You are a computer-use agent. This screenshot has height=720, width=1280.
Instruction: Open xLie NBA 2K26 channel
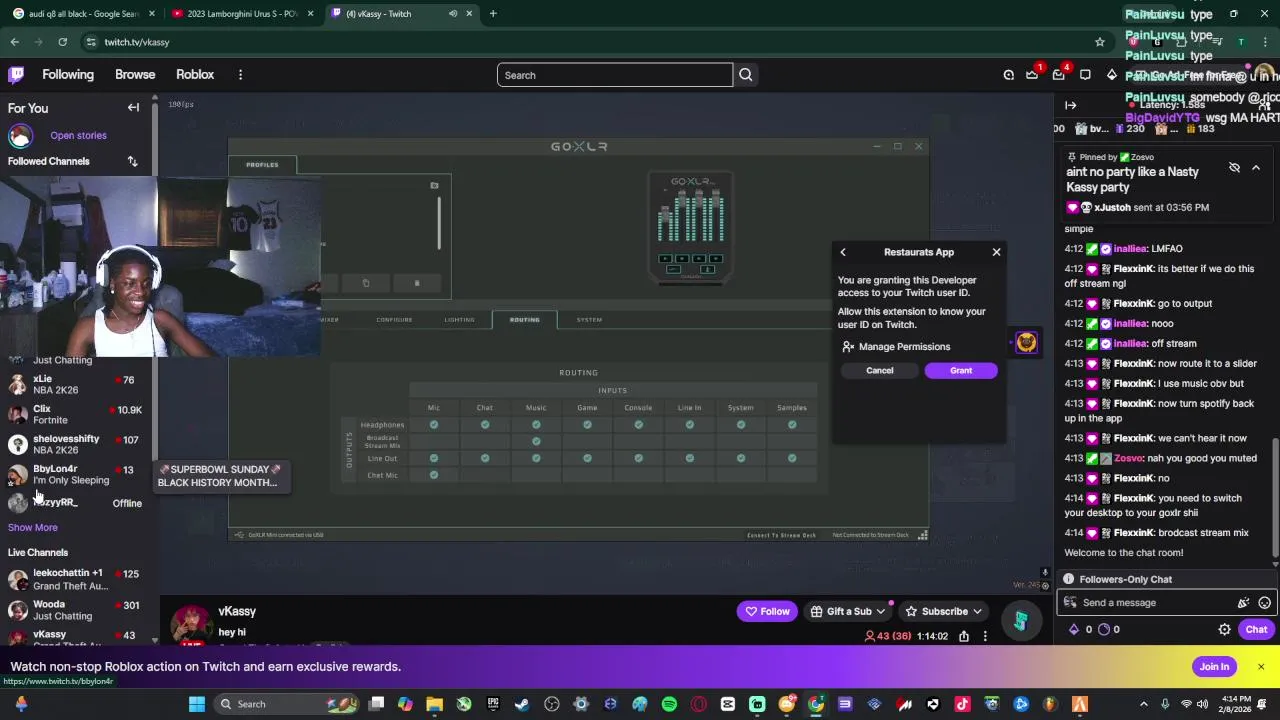click(x=78, y=385)
